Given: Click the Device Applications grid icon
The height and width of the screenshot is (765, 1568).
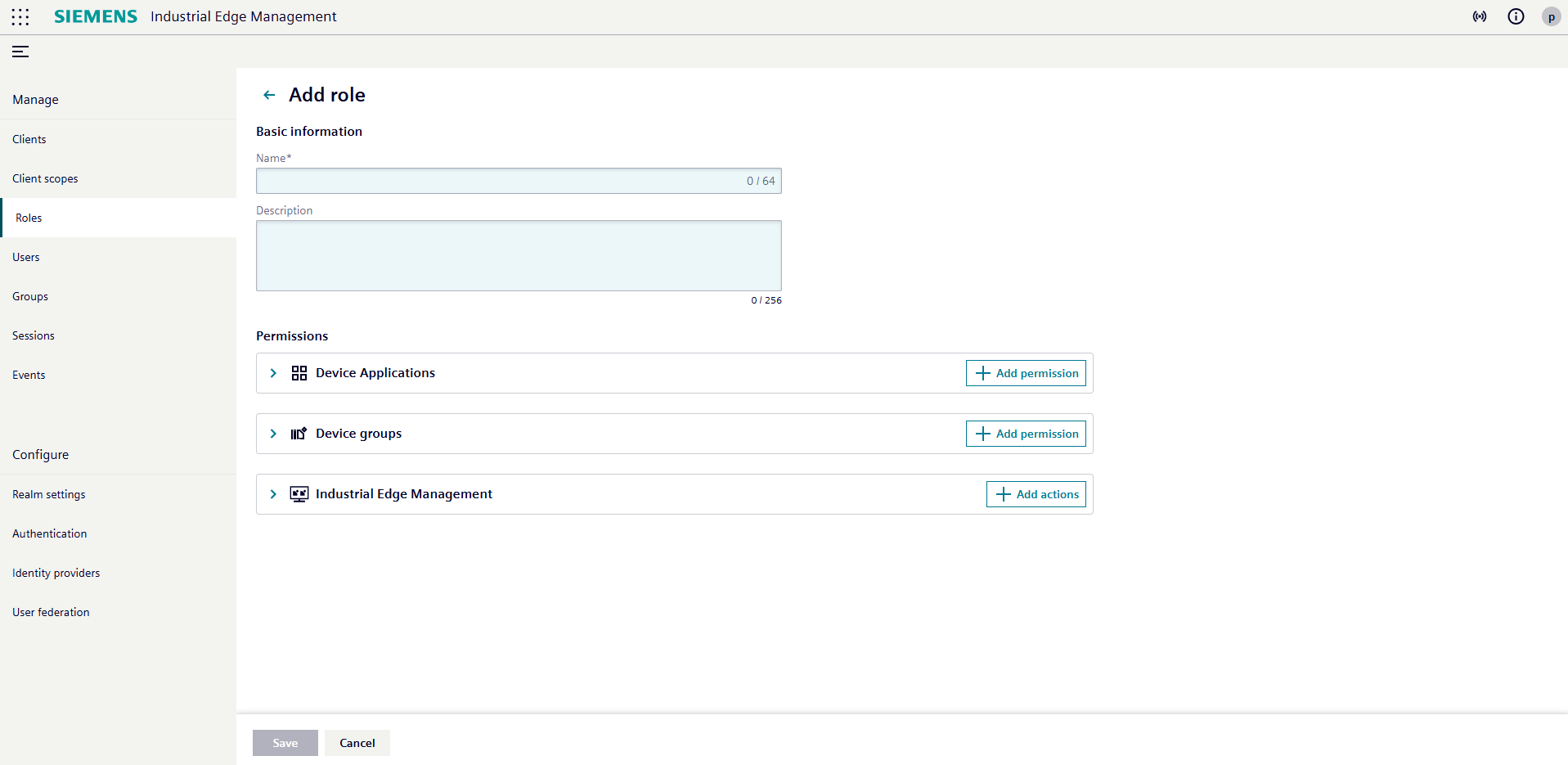Looking at the screenshot, I should tap(299, 373).
